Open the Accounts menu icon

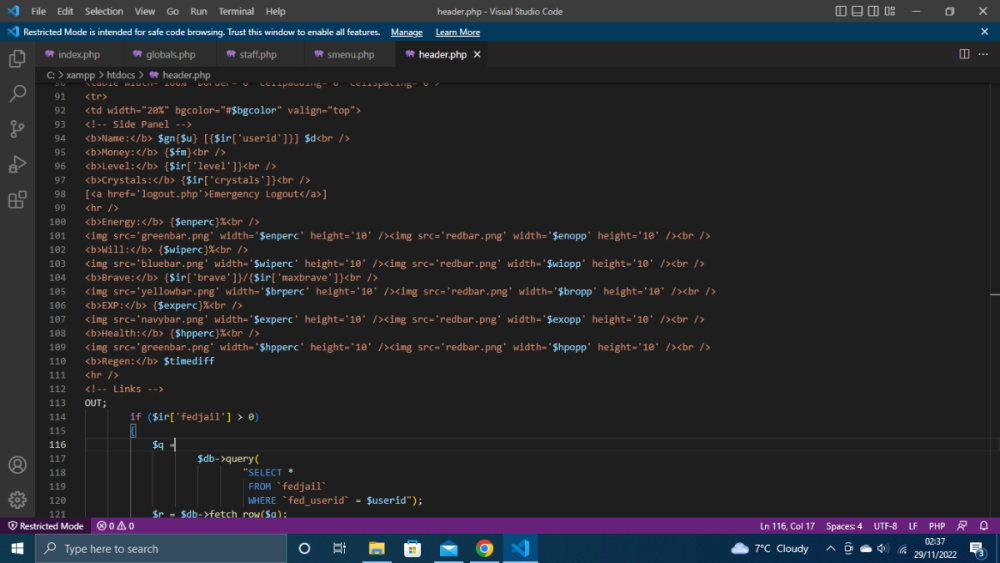[17, 465]
